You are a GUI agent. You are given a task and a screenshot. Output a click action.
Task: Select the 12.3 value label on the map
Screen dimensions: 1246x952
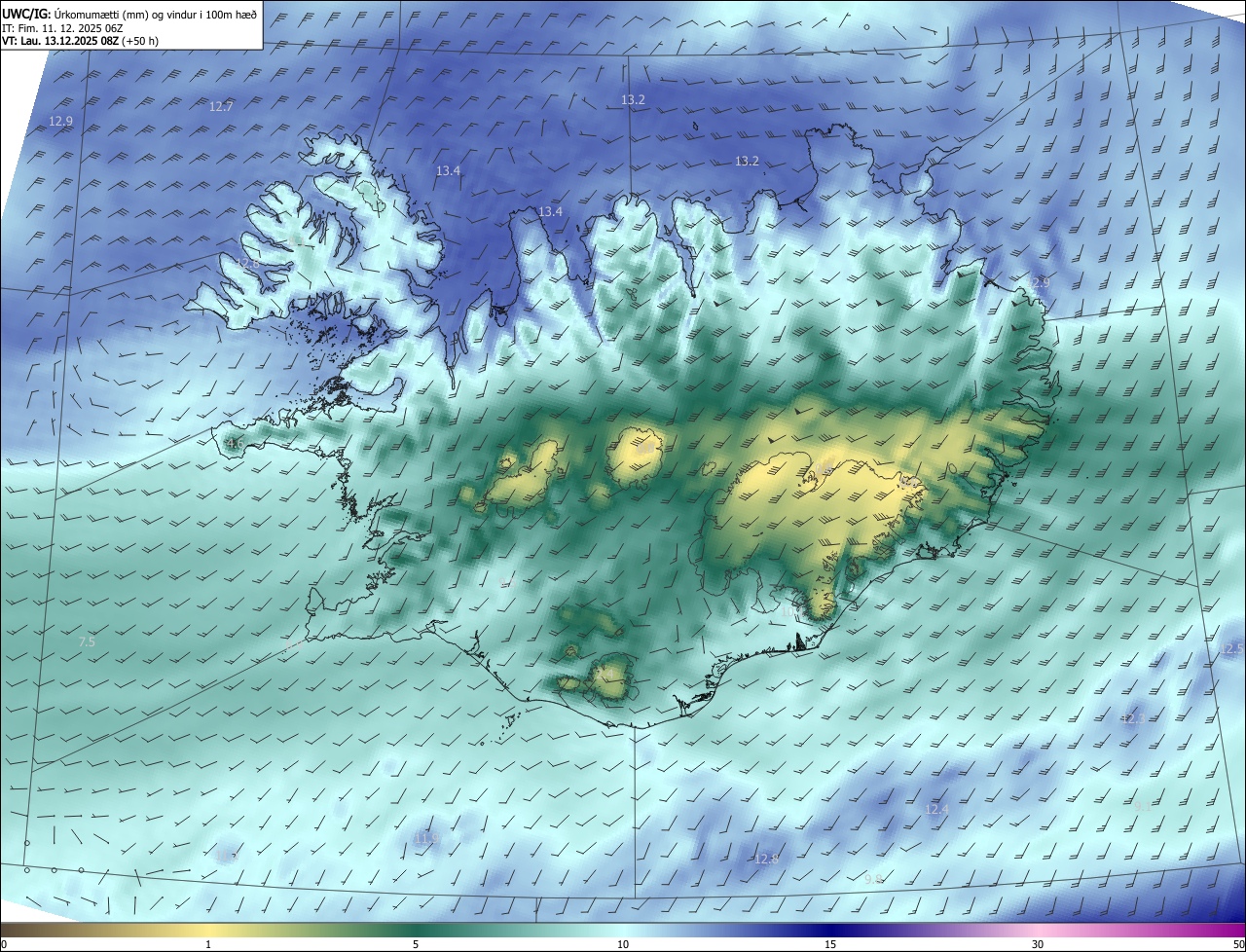click(1131, 717)
